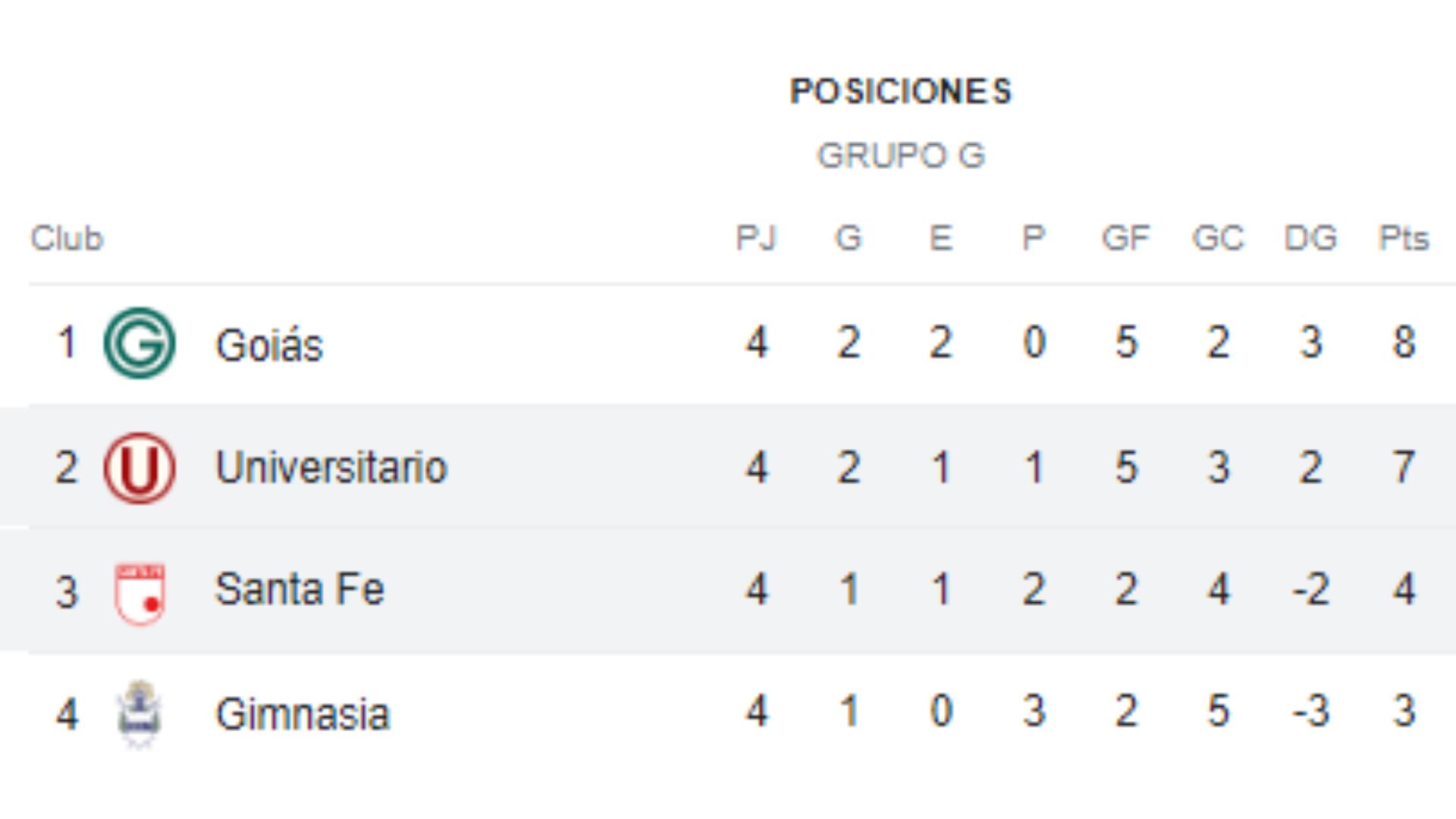Click the GC column header
The height and width of the screenshot is (819, 1456).
pyautogui.click(x=1218, y=238)
